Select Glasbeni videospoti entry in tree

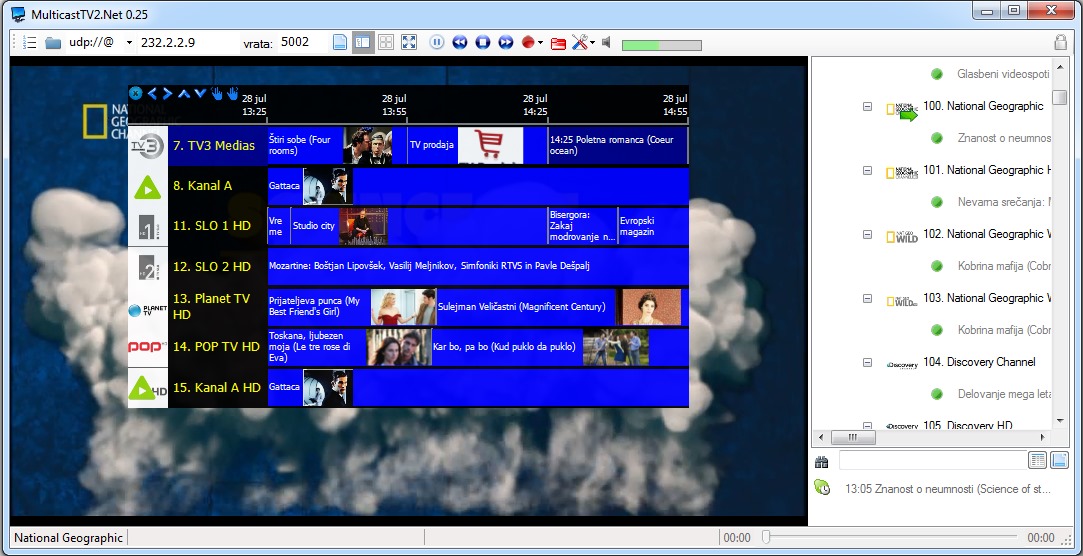(x=1003, y=74)
